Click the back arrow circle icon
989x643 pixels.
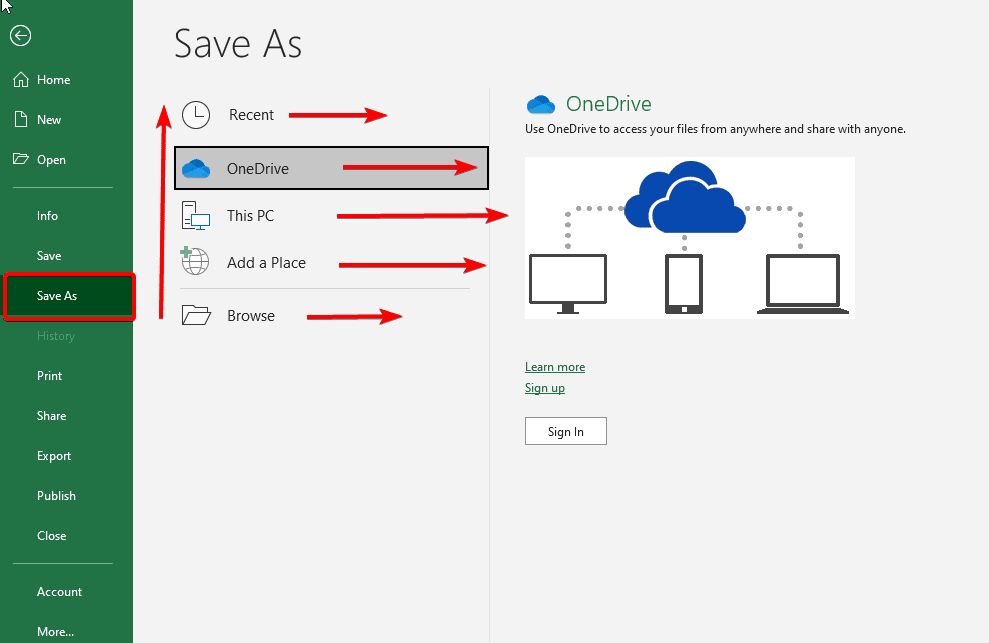coord(20,35)
